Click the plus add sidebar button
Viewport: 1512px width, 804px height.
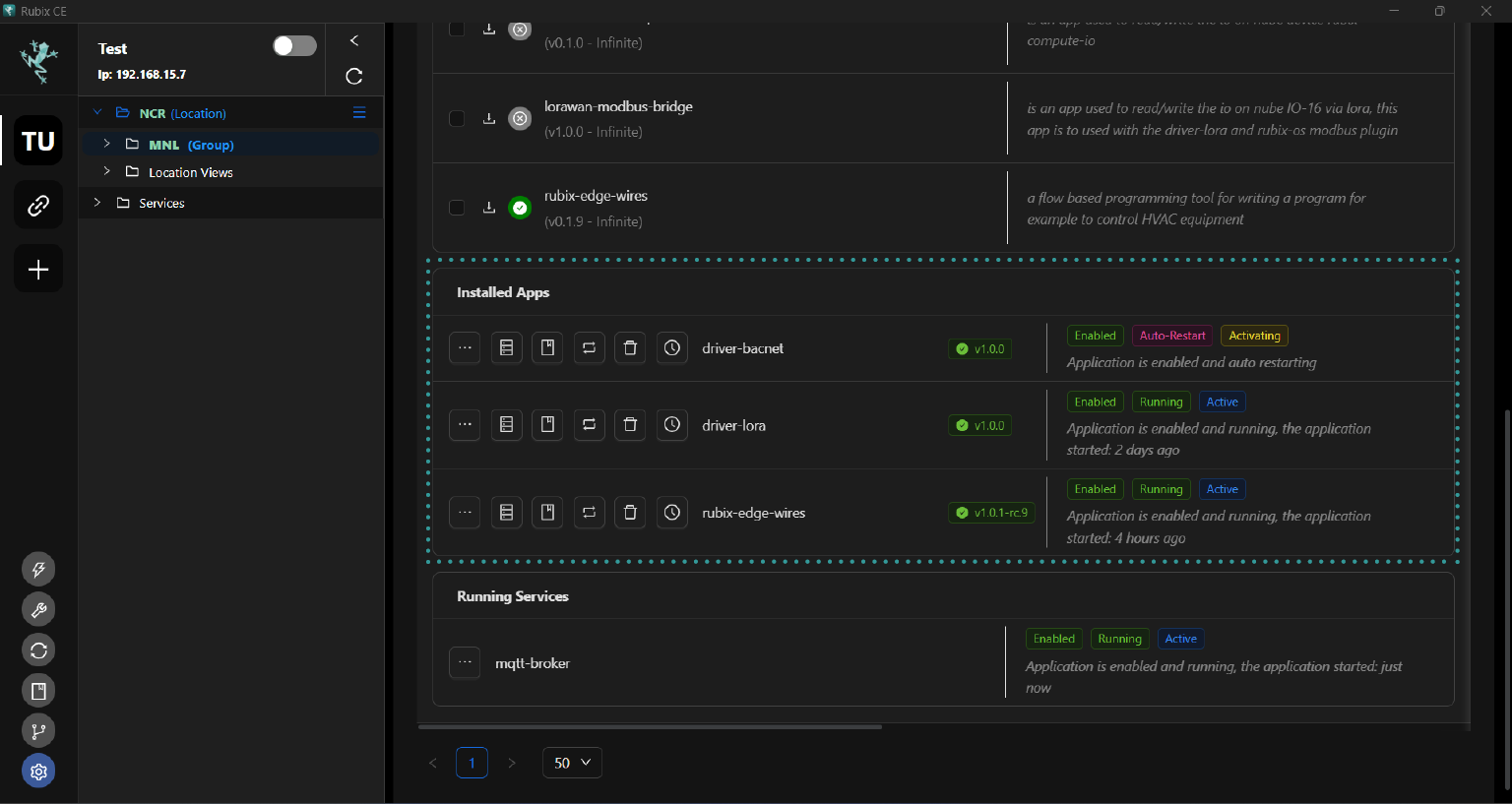(38, 269)
